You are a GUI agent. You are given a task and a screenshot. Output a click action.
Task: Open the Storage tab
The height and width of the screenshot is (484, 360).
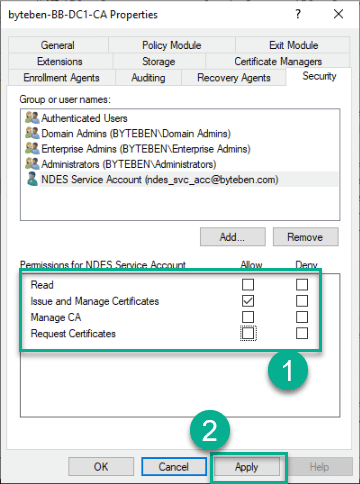click(x=159, y=61)
